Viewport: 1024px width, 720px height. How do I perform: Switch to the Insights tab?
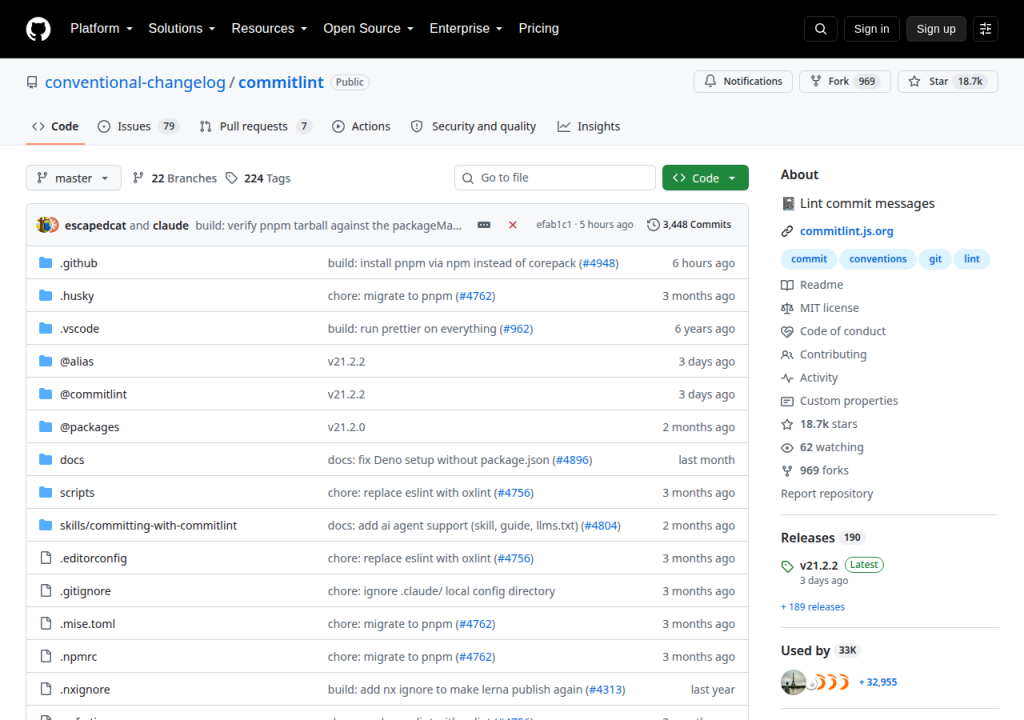point(588,126)
